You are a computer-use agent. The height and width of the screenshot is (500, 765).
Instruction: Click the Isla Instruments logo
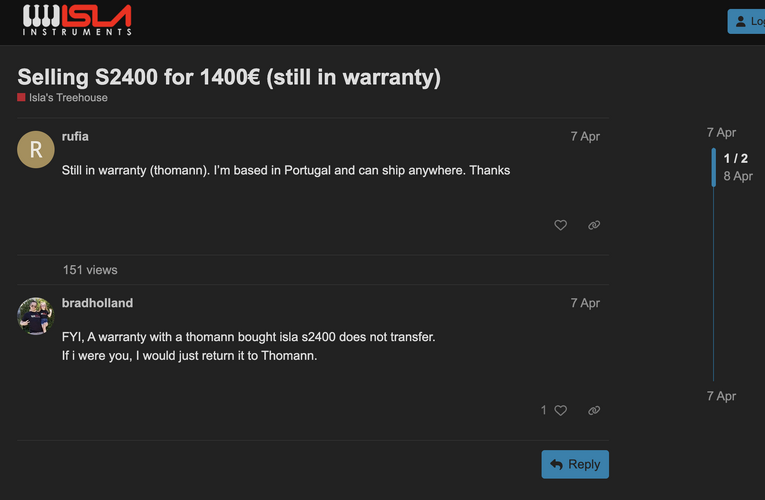77,20
